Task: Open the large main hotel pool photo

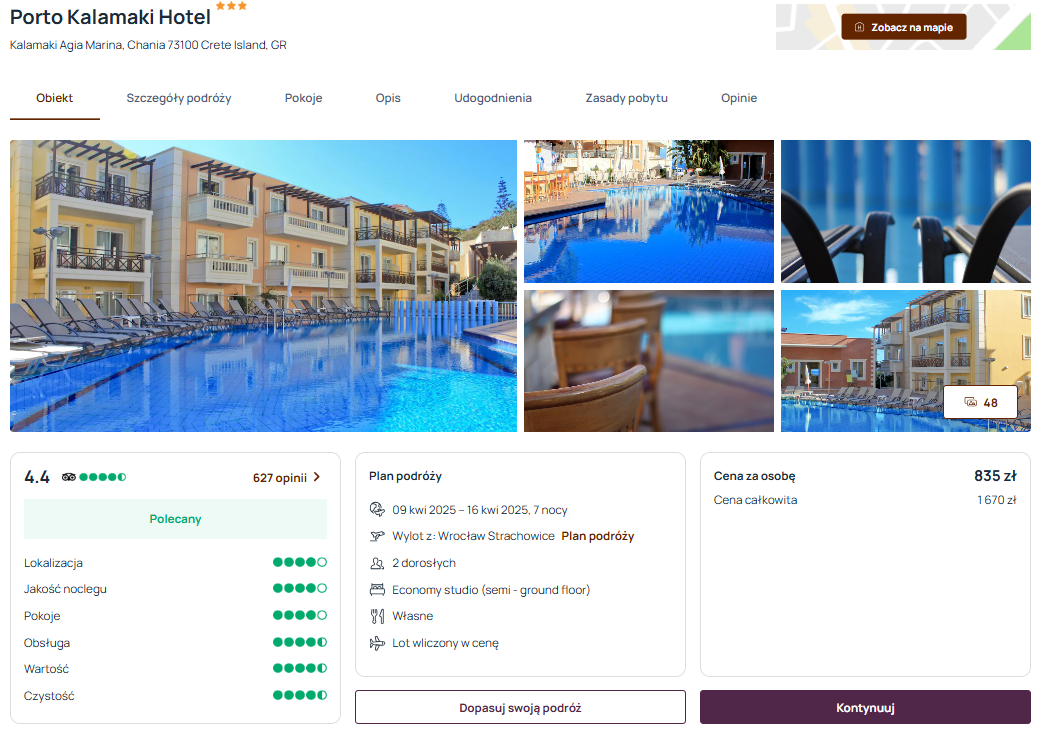Action: tap(263, 286)
